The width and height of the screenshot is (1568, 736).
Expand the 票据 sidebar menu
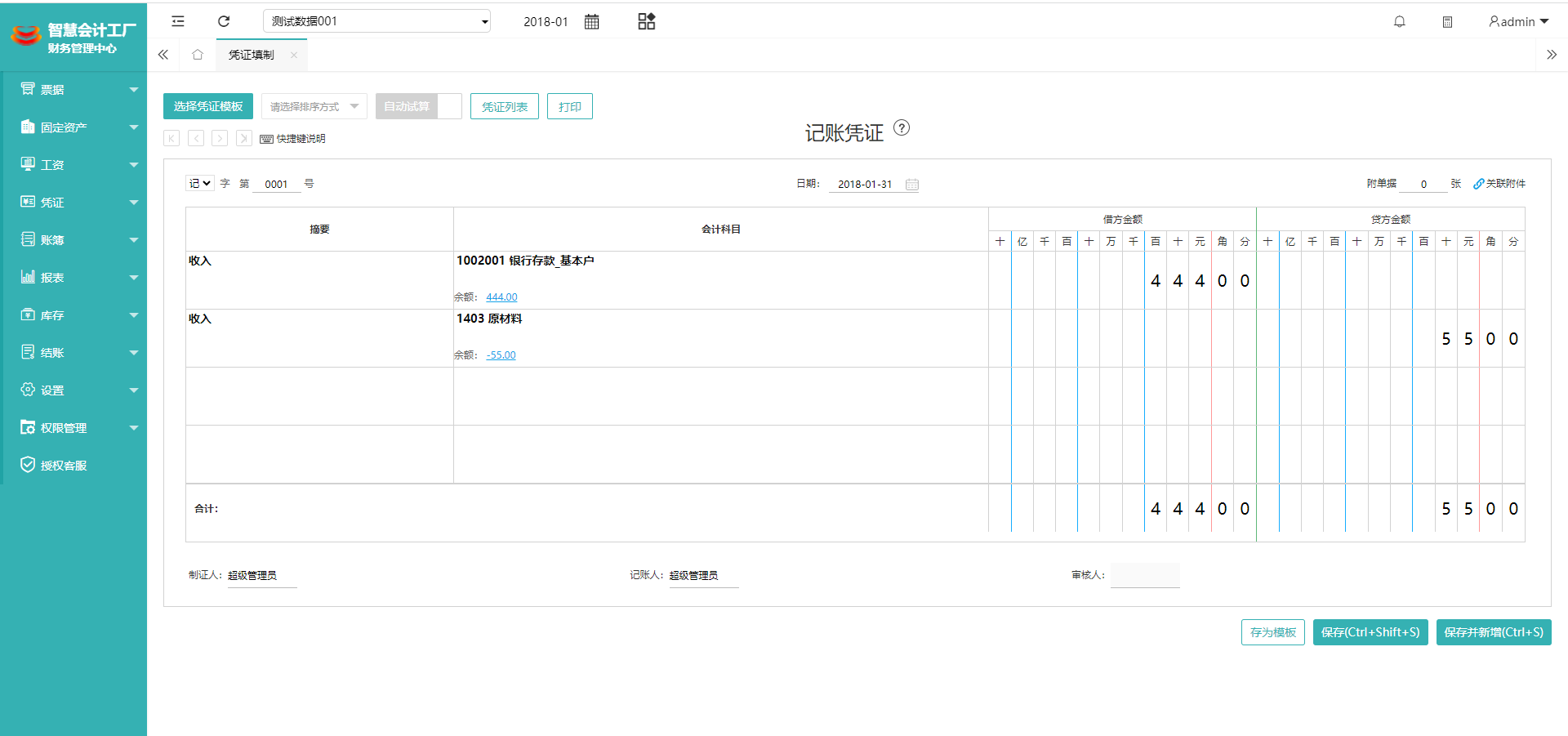(x=75, y=90)
